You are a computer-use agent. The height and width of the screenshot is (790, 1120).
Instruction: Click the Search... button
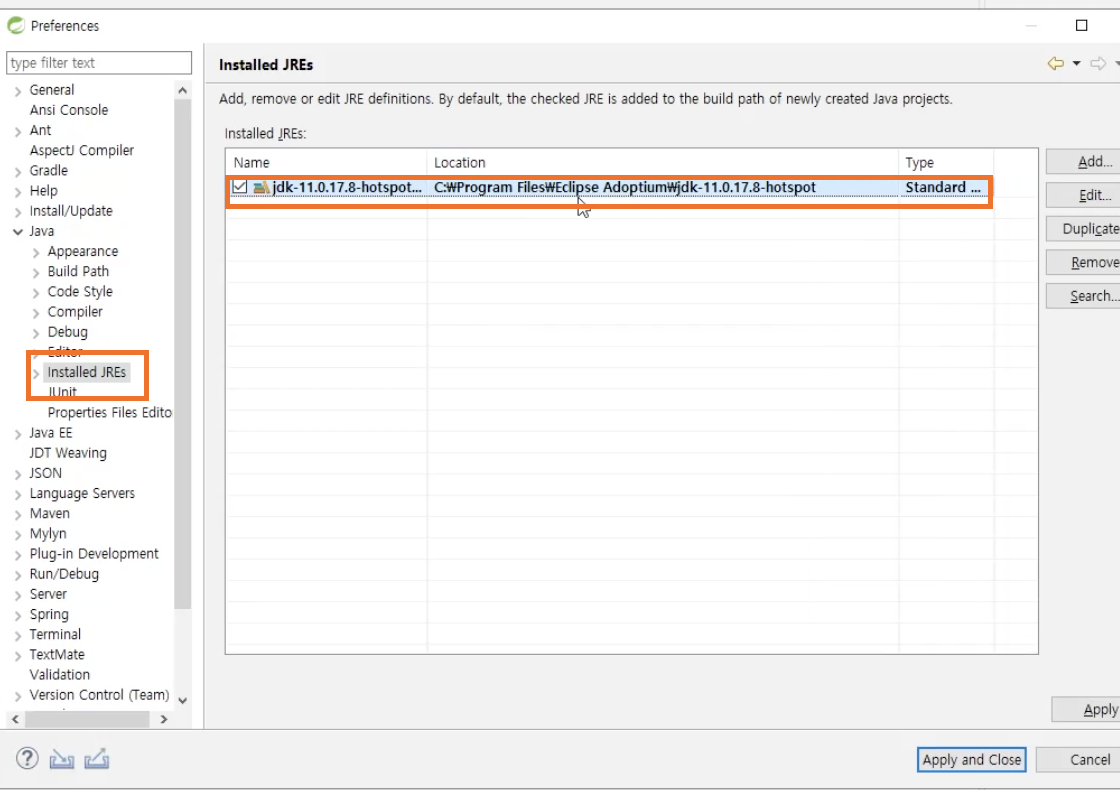[x=1083, y=296]
